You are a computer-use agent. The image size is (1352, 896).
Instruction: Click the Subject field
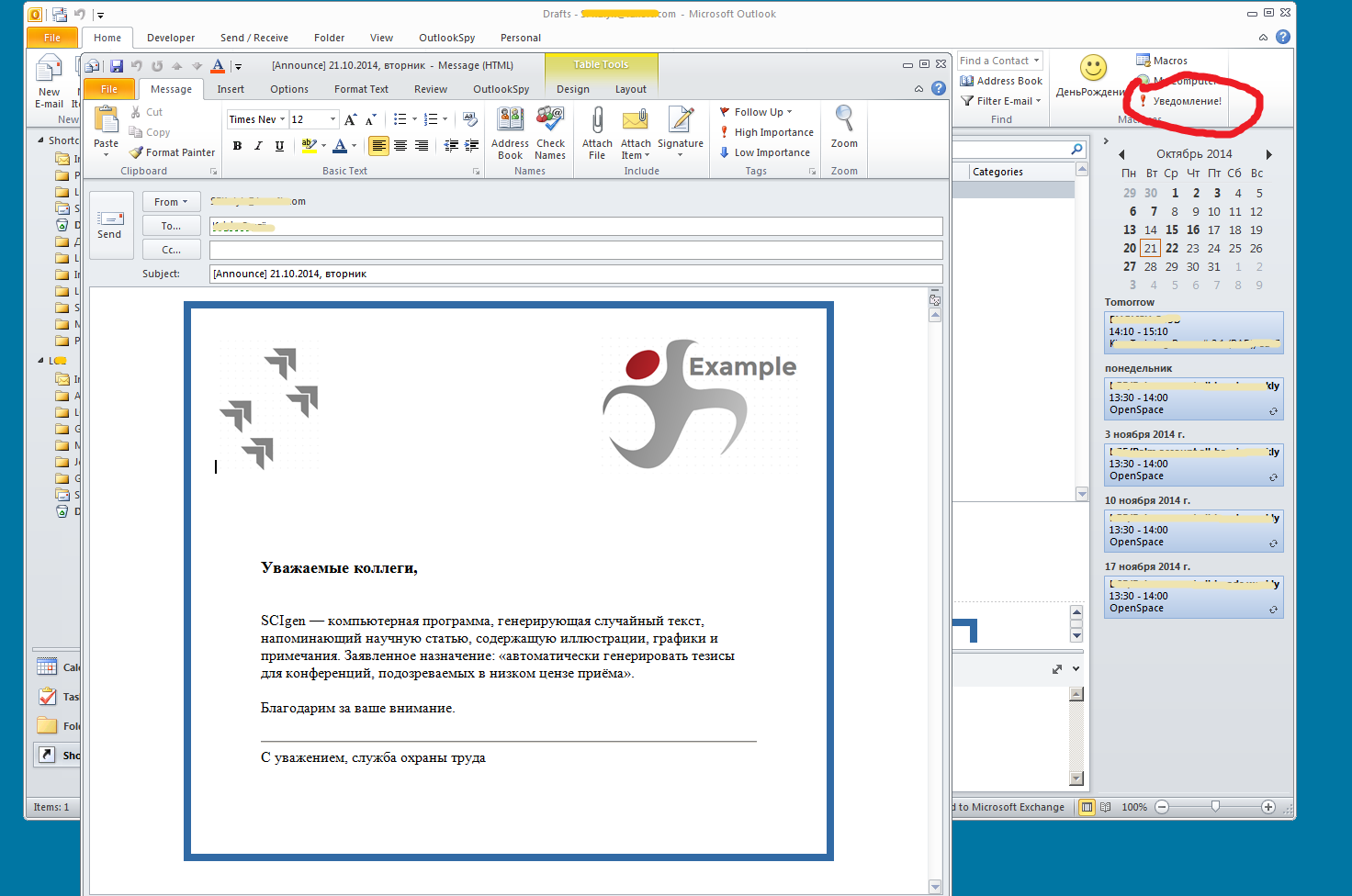tap(576, 274)
